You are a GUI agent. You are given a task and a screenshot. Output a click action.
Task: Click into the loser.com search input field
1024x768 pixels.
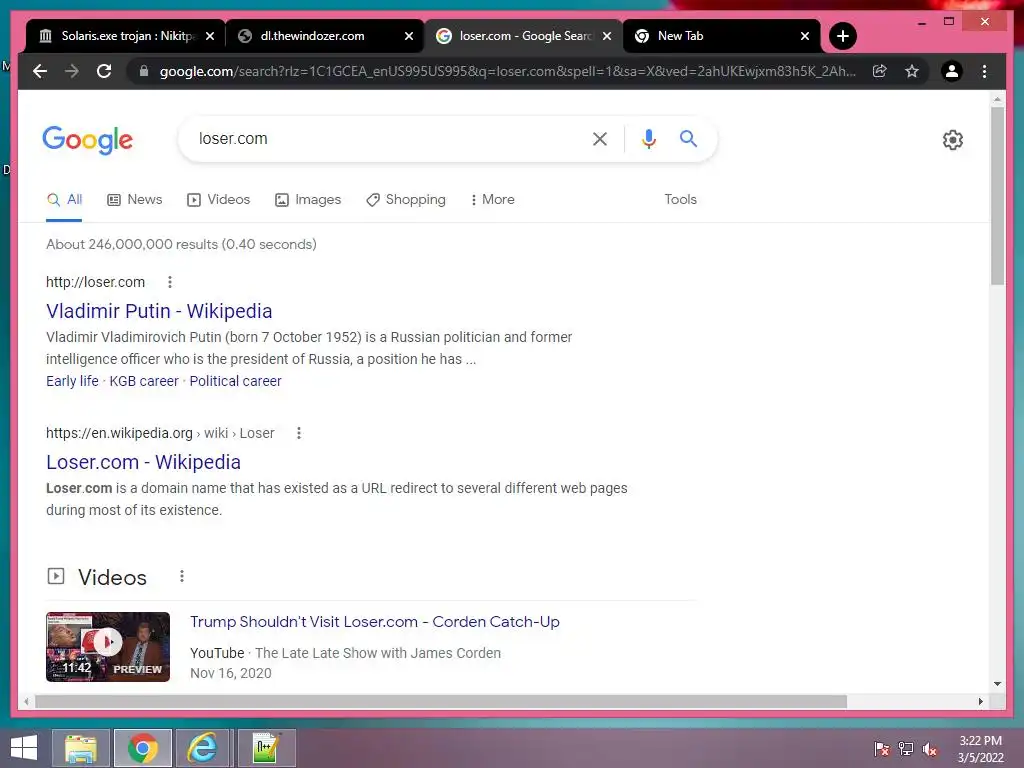[385, 139]
